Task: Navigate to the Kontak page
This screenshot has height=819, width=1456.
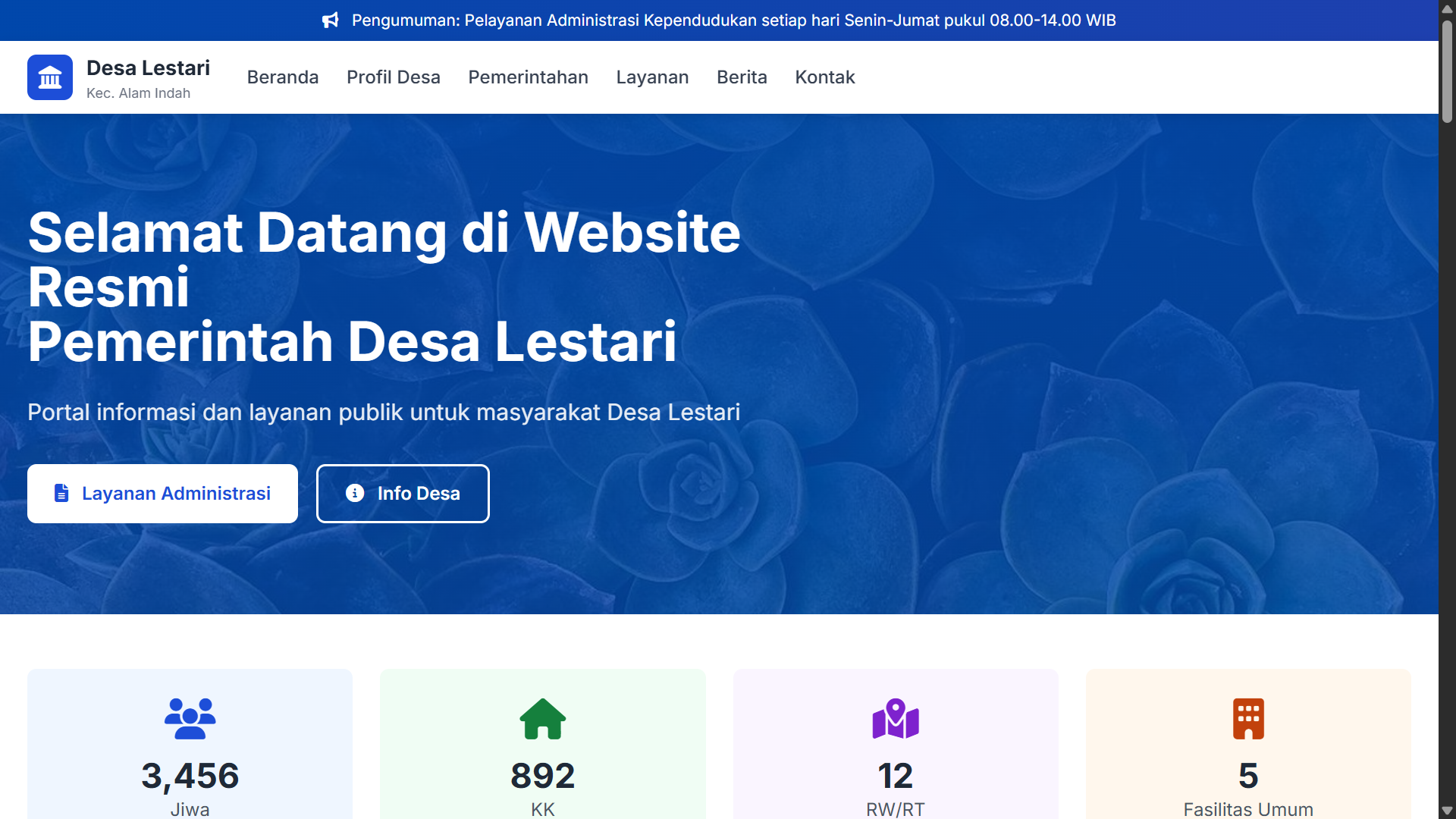Action: (824, 77)
